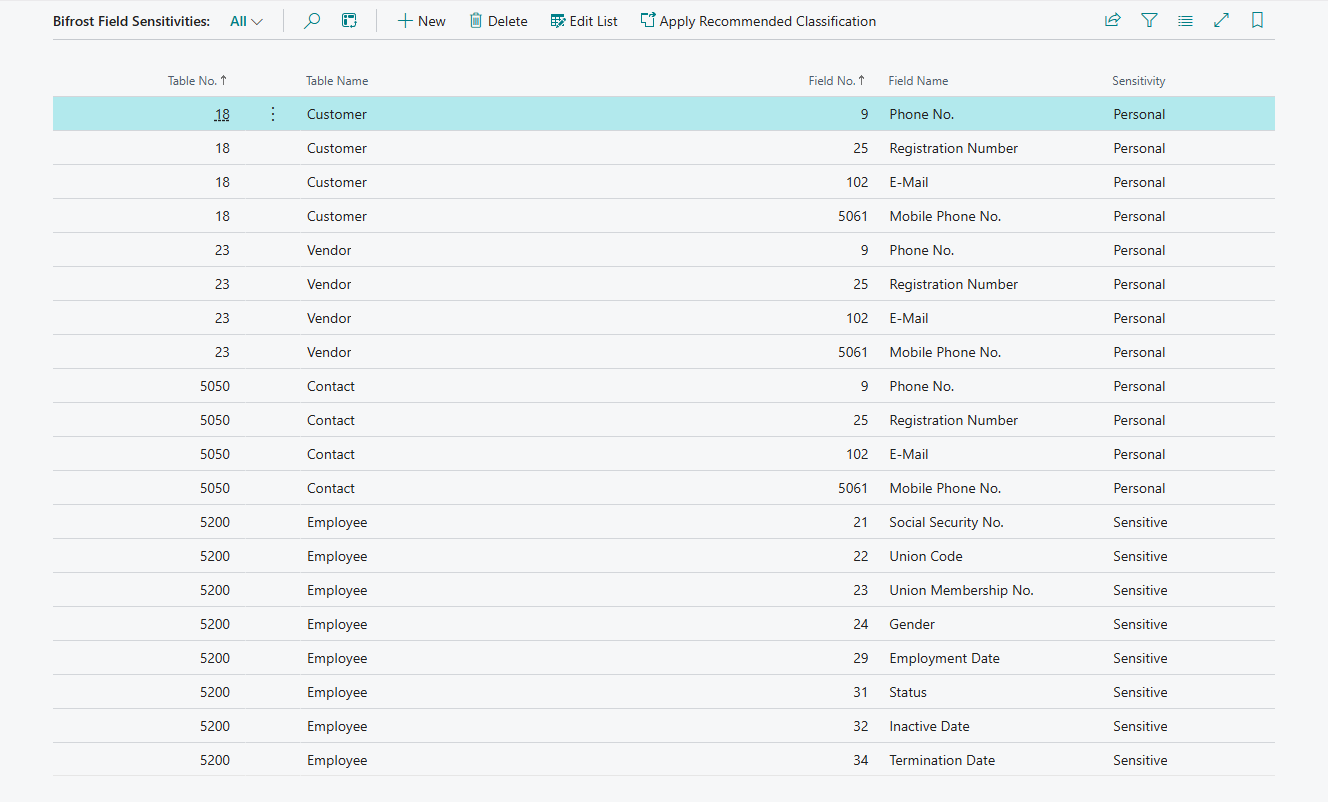Select the Status field name cell
This screenshot has width=1328, height=802.
tap(908, 692)
